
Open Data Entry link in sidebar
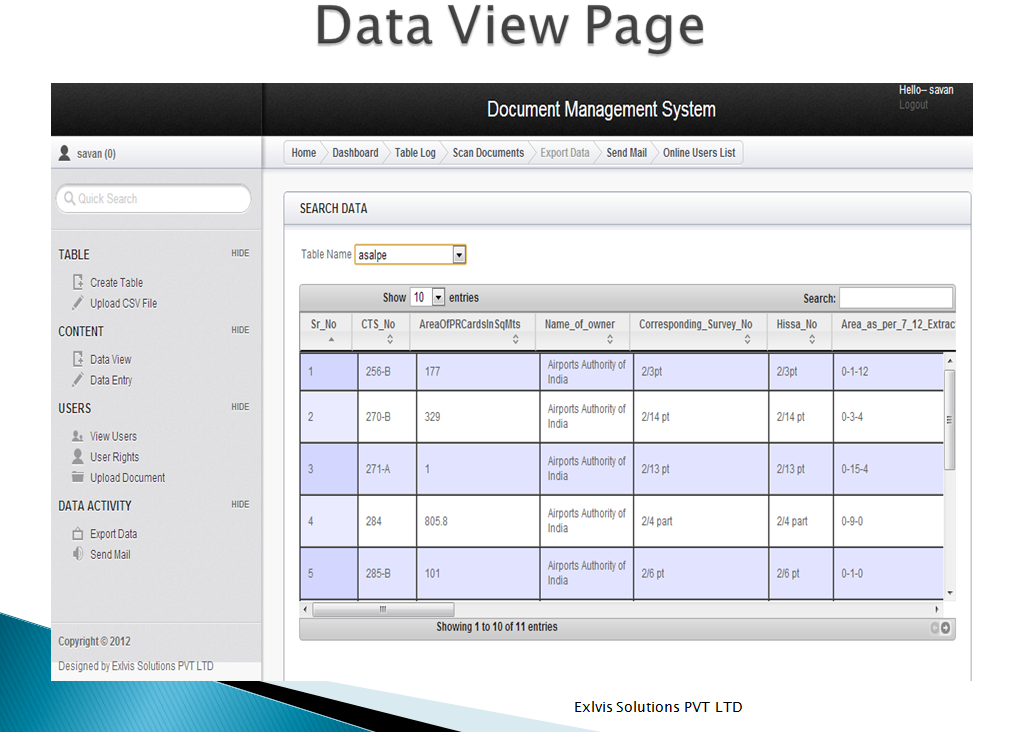(111, 380)
